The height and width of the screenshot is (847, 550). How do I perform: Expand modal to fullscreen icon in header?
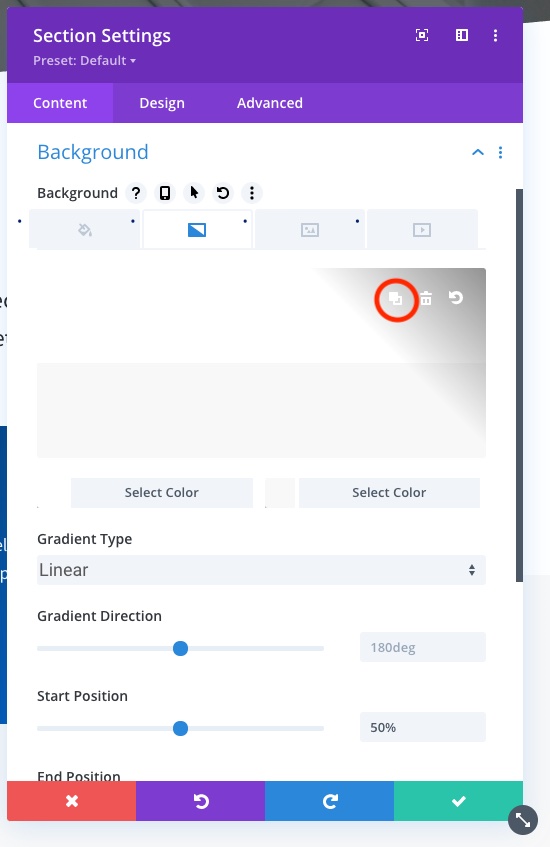pyautogui.click(x=422, y=35)
